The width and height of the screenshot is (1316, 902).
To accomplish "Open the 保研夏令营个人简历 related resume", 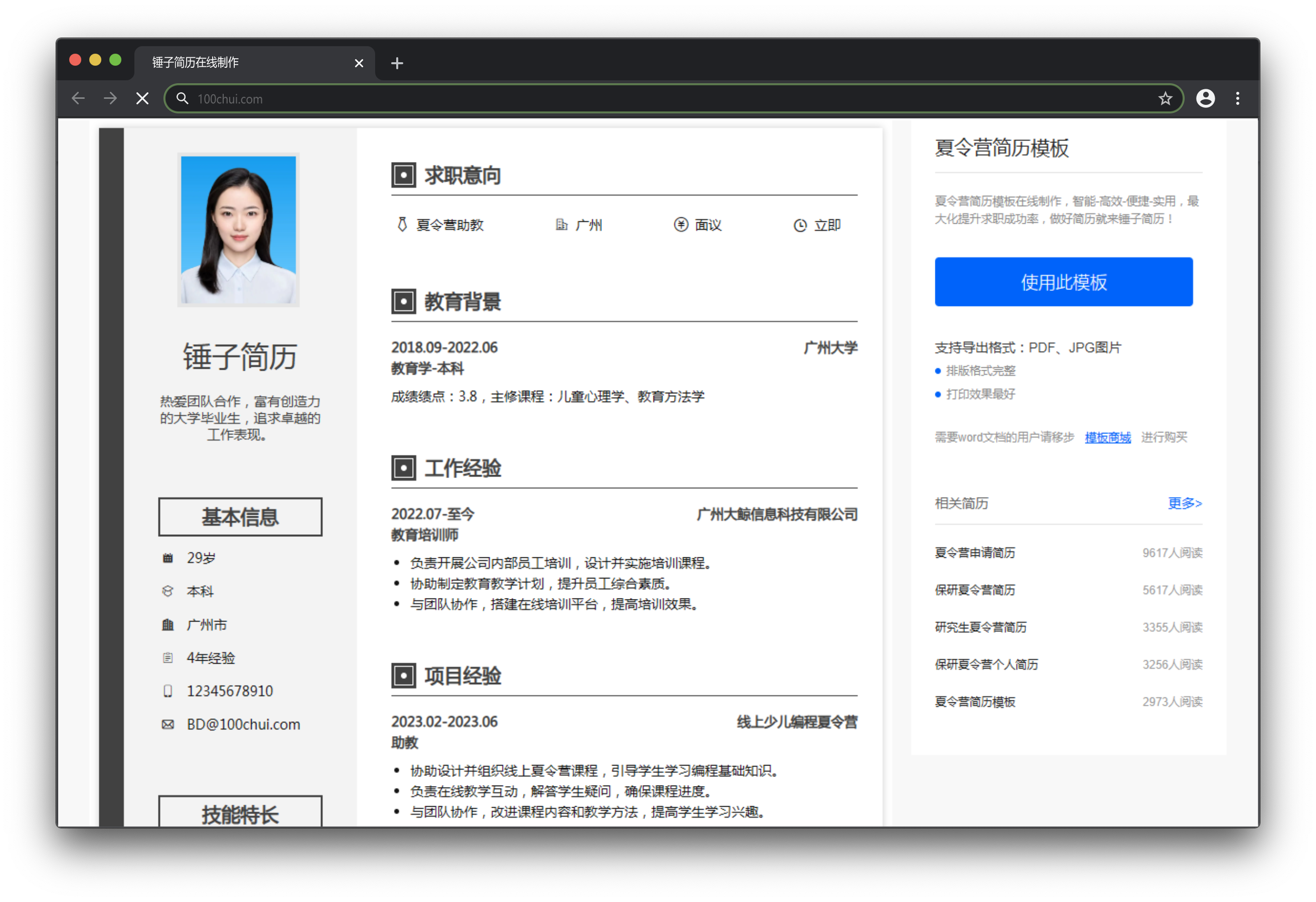I will (986, 664).
